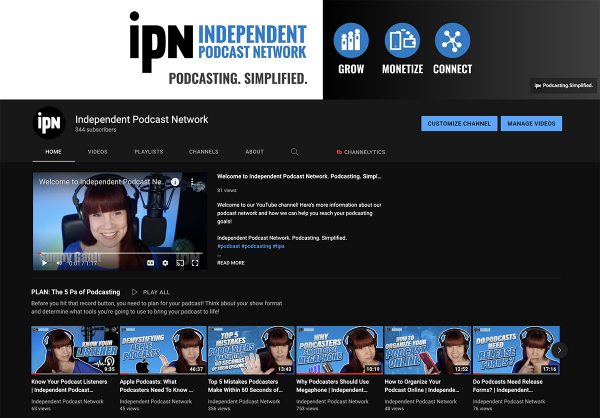This screenshot has height=418, width=600.
Task: Click the ipn channel avatar
Action: [49, 123]
